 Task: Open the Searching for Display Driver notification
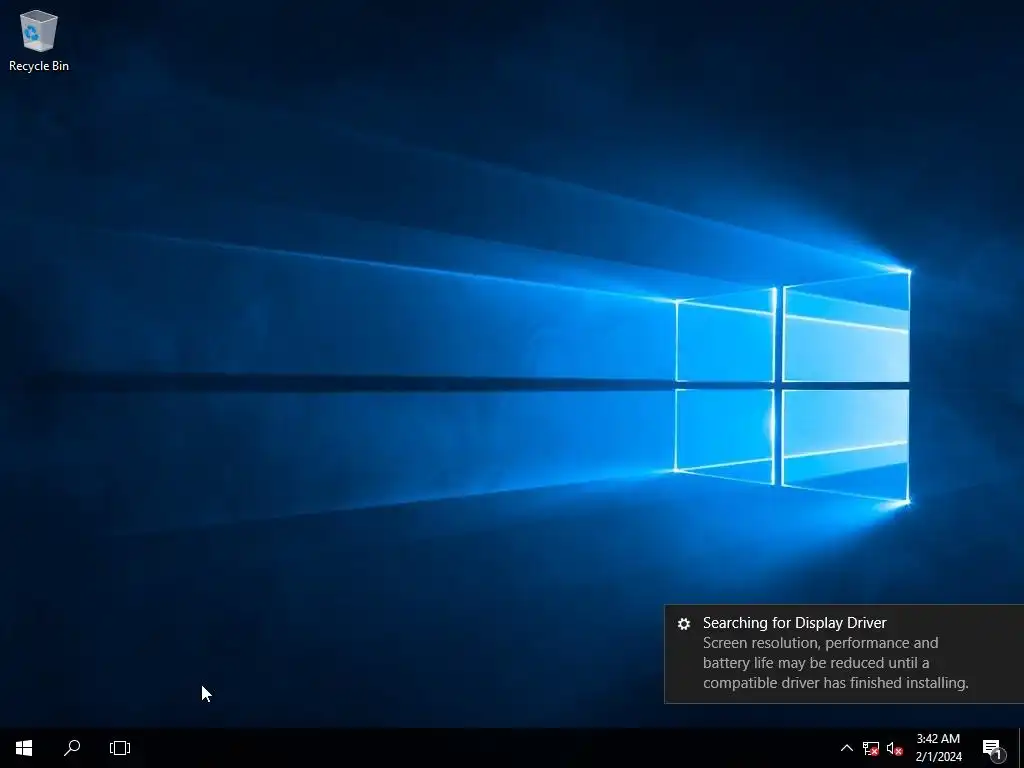click(x=844, y=654)
